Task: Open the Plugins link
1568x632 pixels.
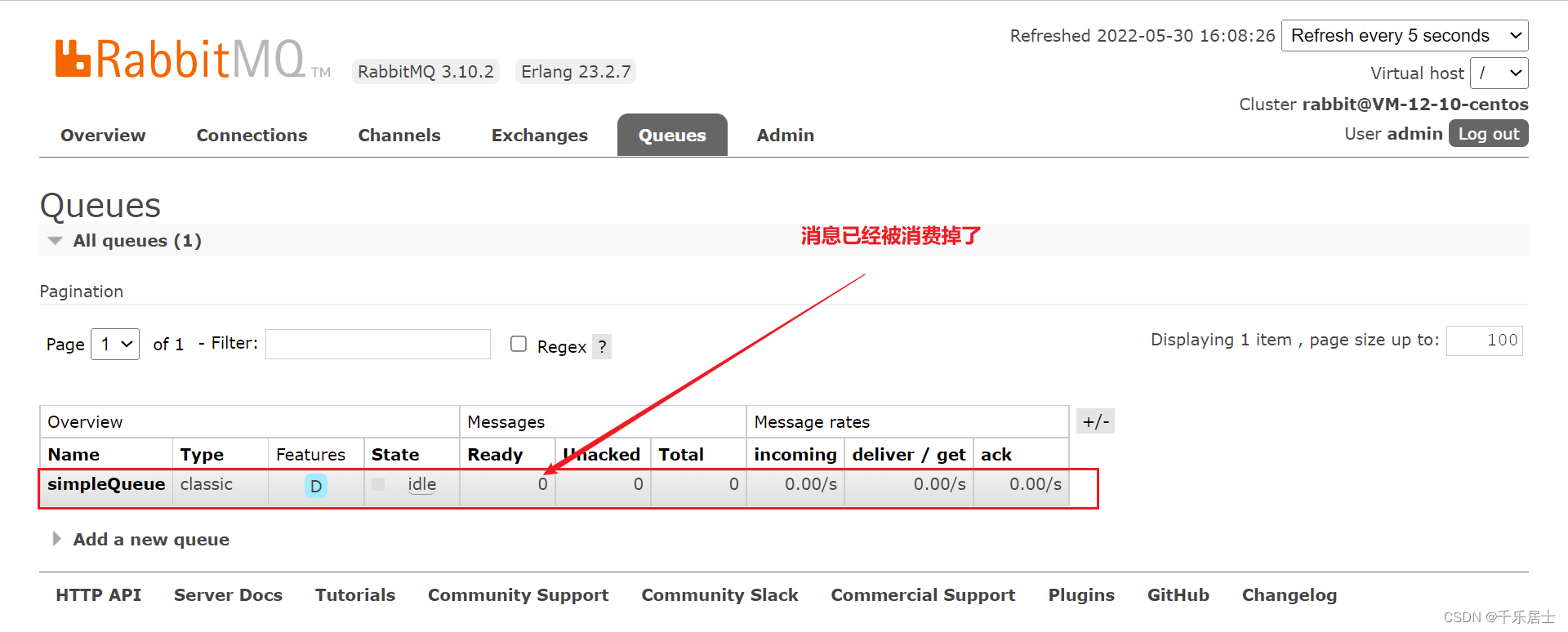Action: [x=1081, y=595]
